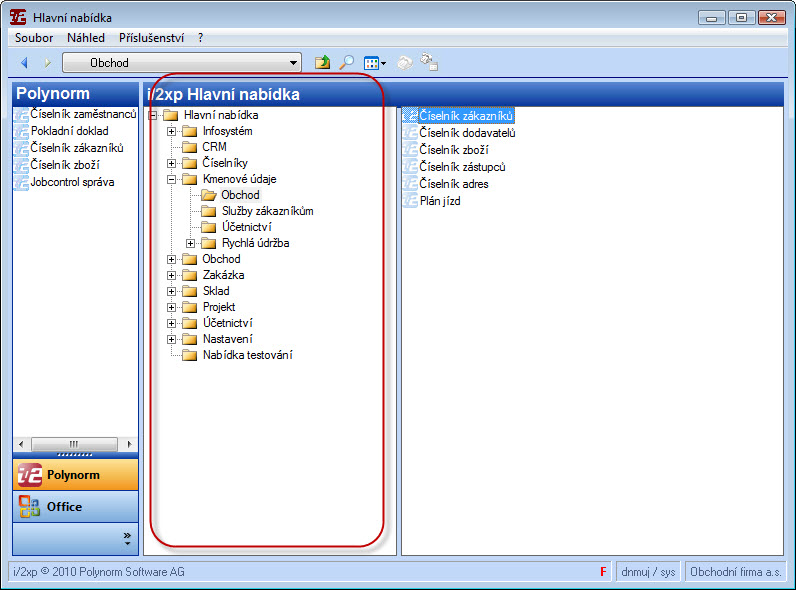796x590 pixels.
Task: Open Číselník zákazníků item in right list
Action: tap(466, 116)
